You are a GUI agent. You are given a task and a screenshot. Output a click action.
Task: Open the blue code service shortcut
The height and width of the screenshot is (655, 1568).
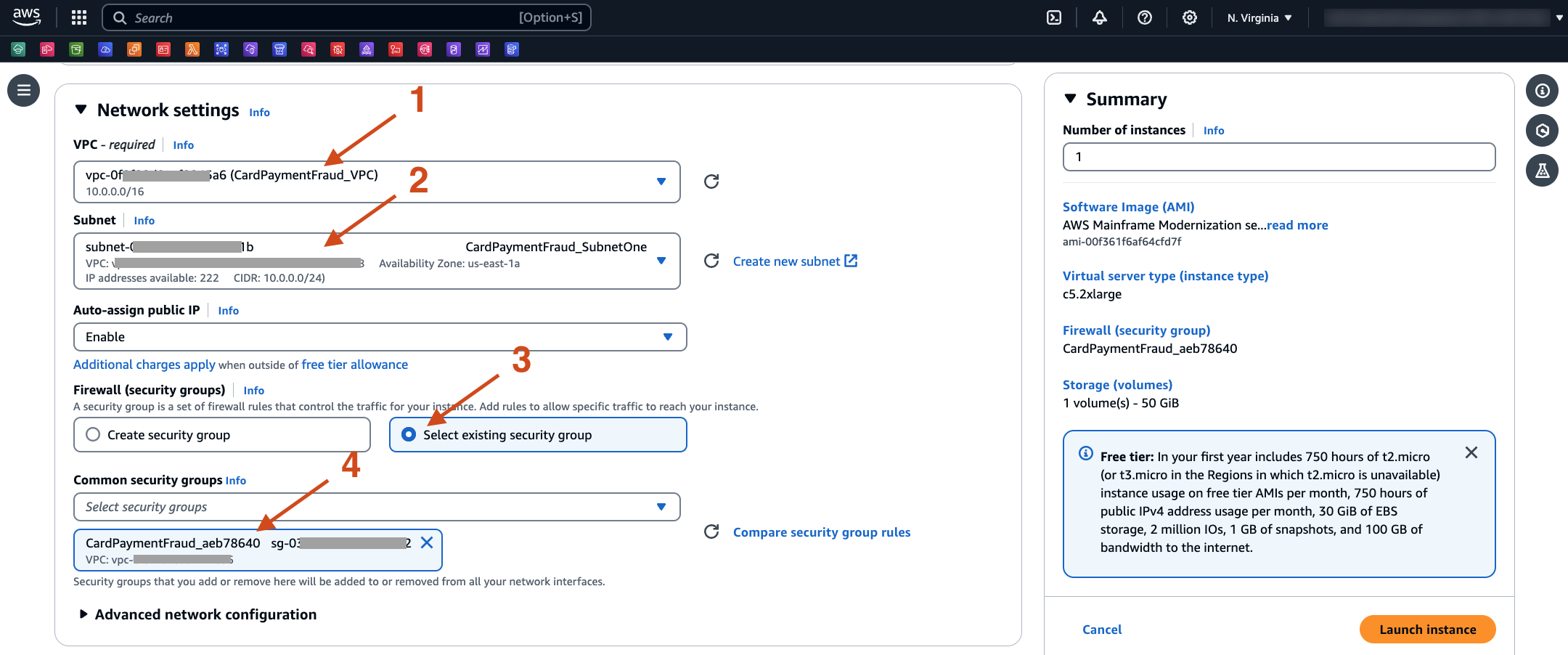[279, 49]
